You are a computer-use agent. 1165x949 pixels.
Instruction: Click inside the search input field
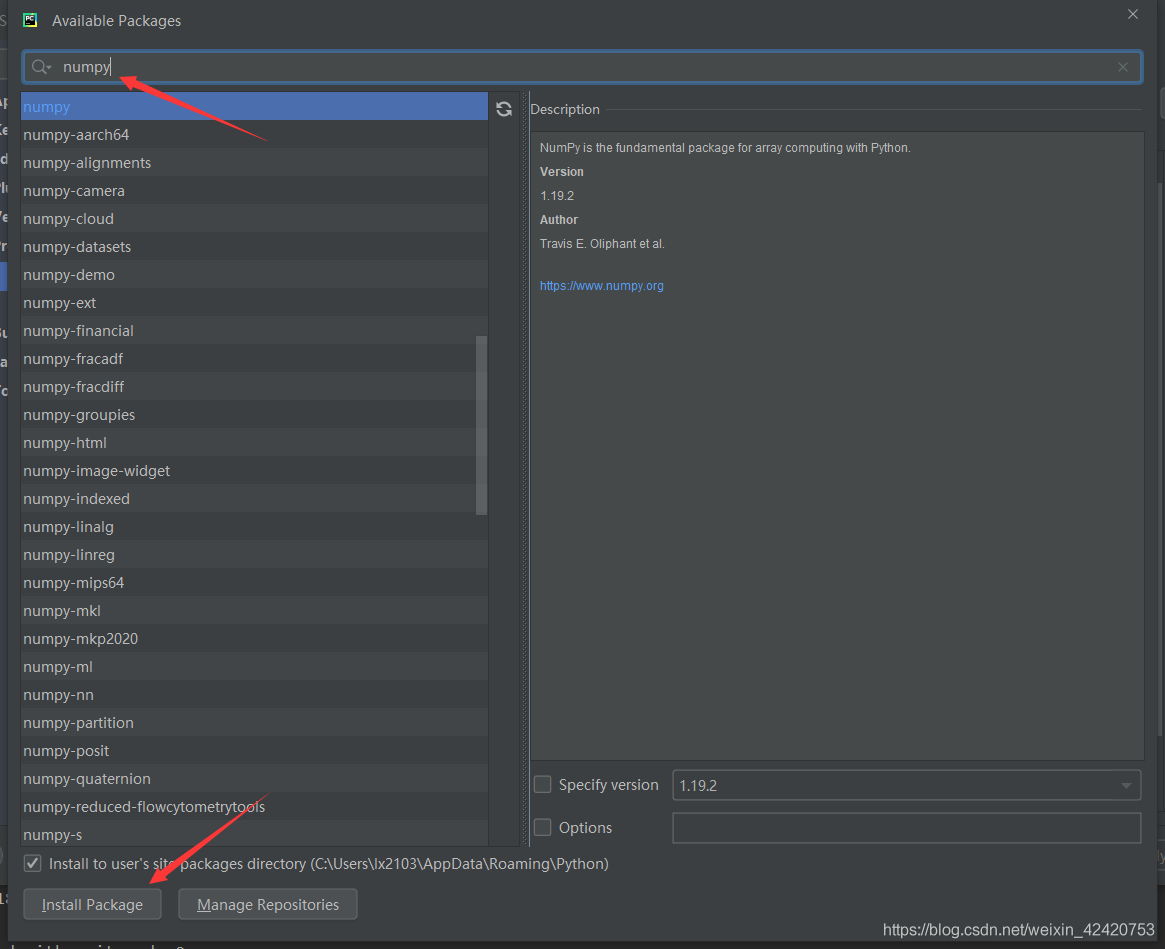click(x=300, y=66)
